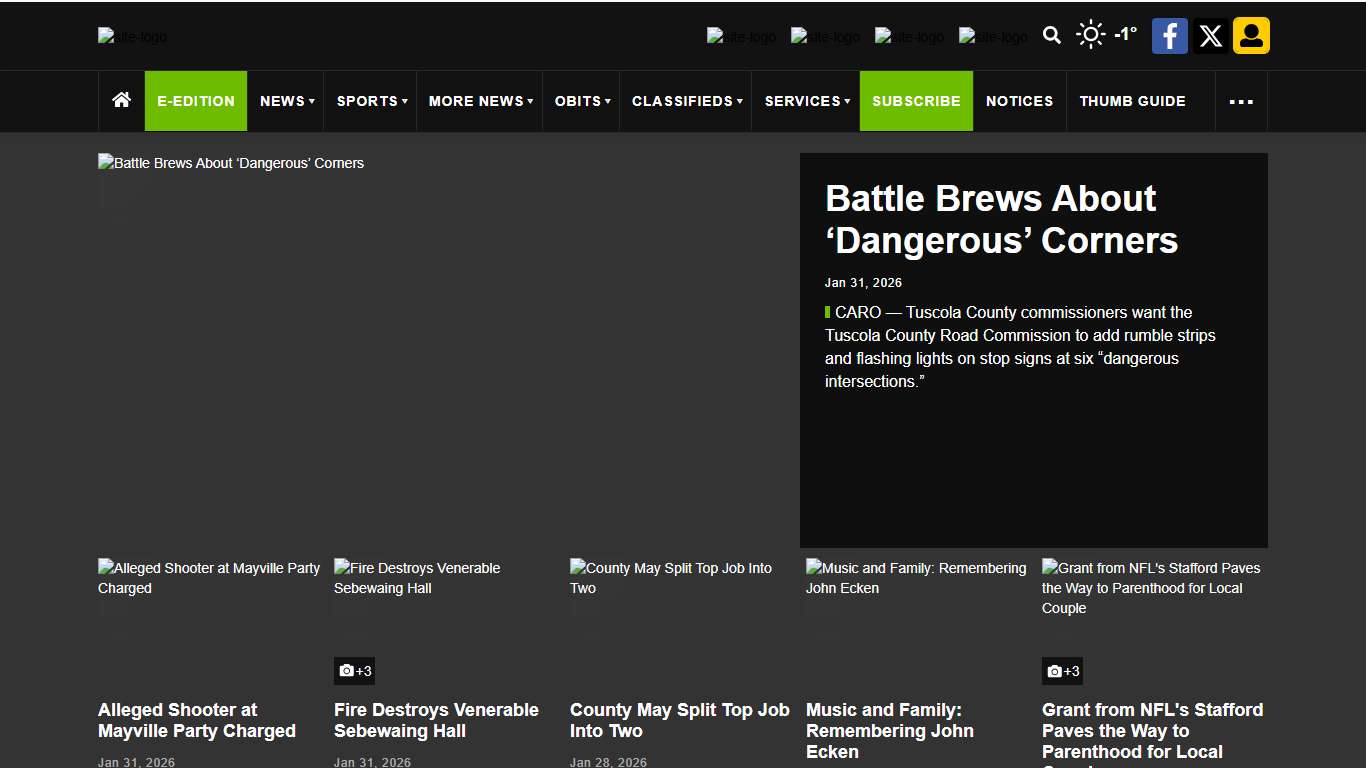
Task: Expand the Classifieds dropdown menu
Action: pyautogui.click(x=686, y=101)
